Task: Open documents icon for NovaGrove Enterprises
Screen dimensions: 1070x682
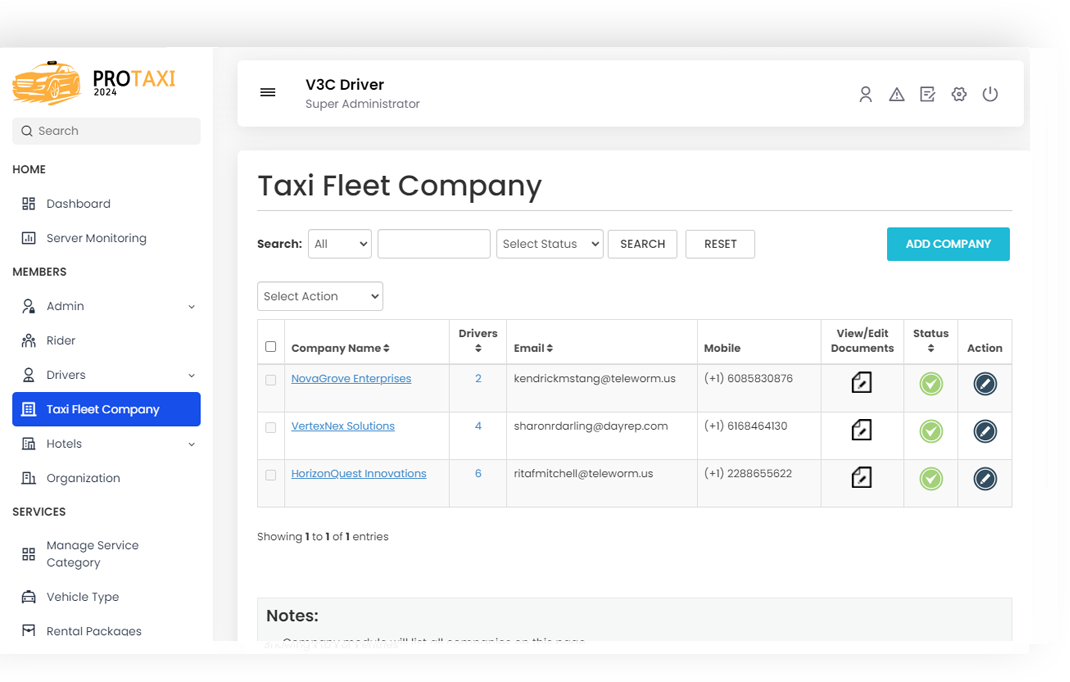Action: 861,382
